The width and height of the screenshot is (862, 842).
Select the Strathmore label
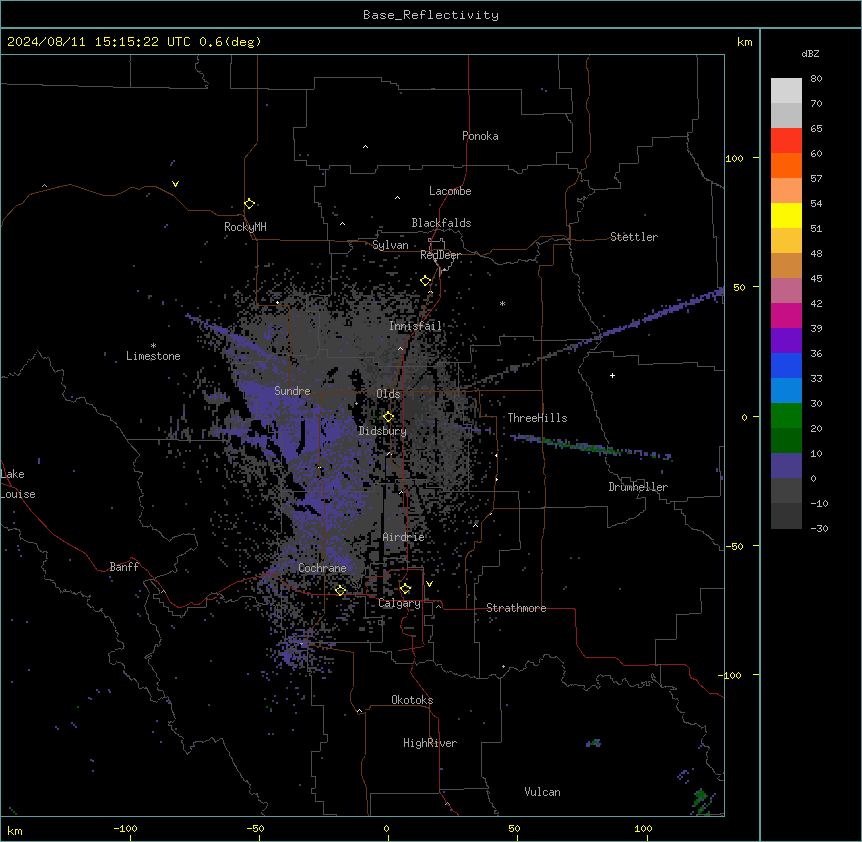click(516, 608)
